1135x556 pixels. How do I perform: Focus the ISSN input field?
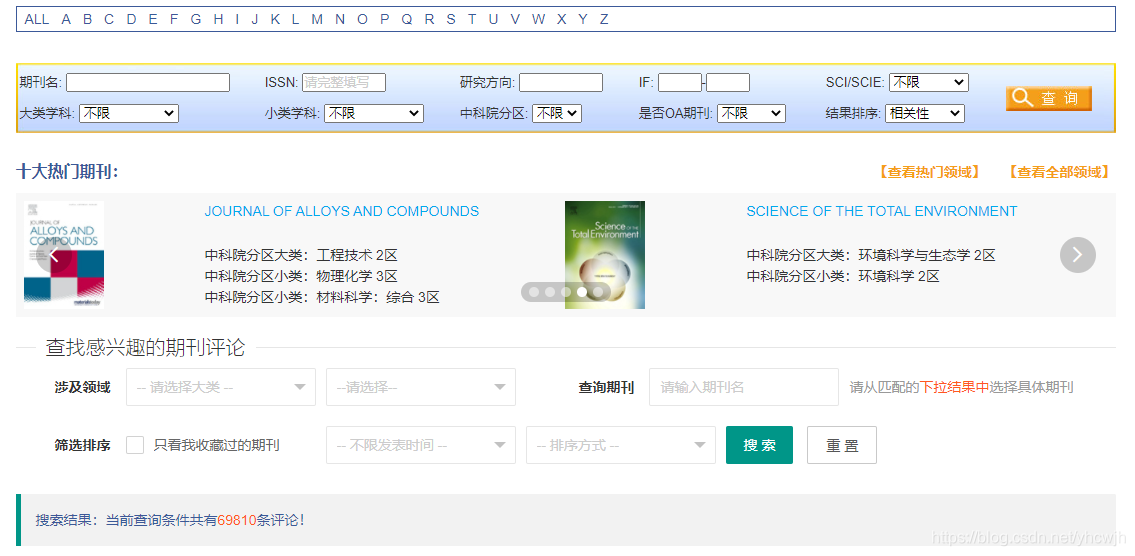pyautogui.click(x=344, y=83)
